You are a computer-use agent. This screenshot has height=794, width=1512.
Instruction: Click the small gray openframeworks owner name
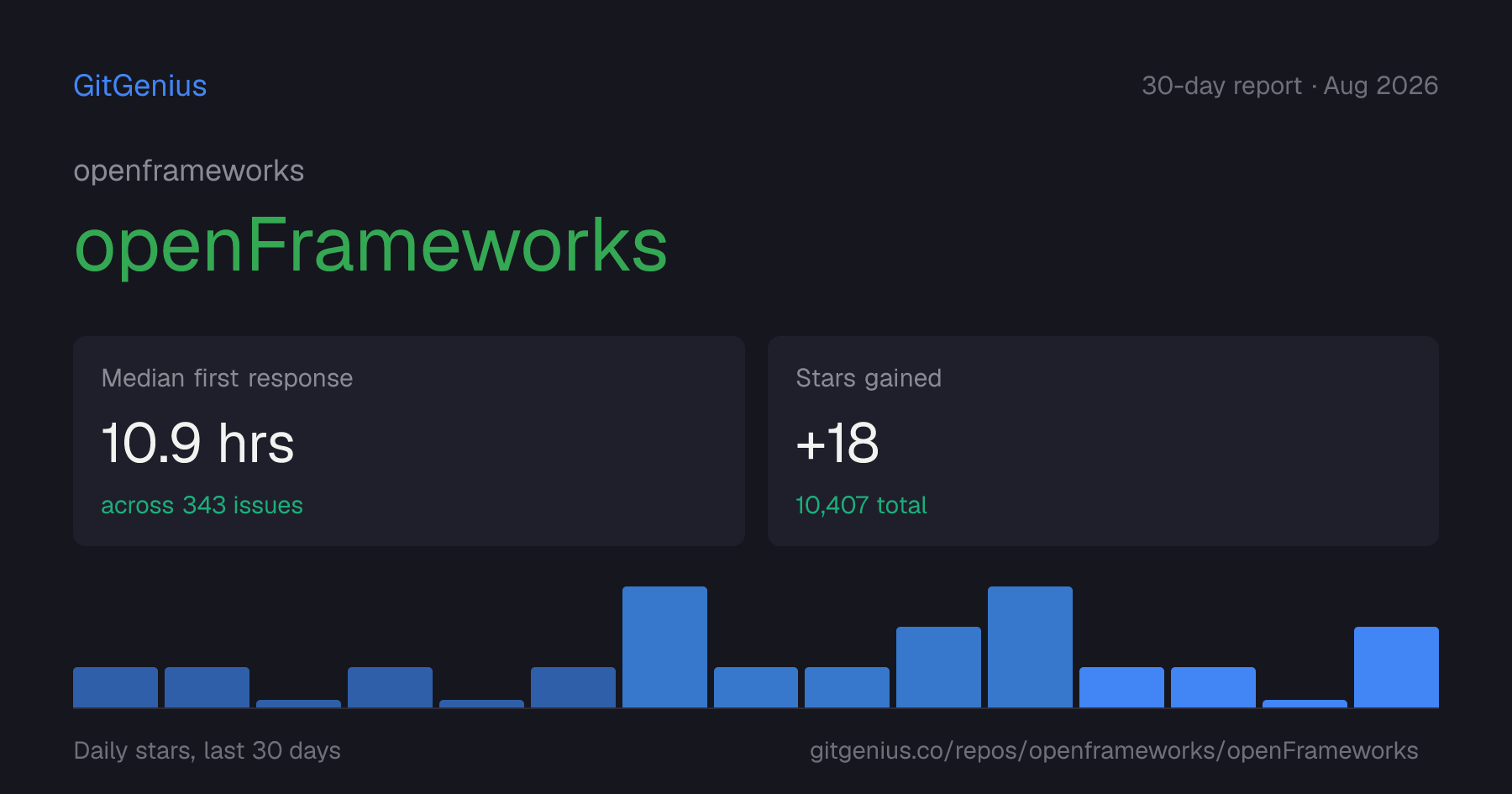tap(189, 171)
